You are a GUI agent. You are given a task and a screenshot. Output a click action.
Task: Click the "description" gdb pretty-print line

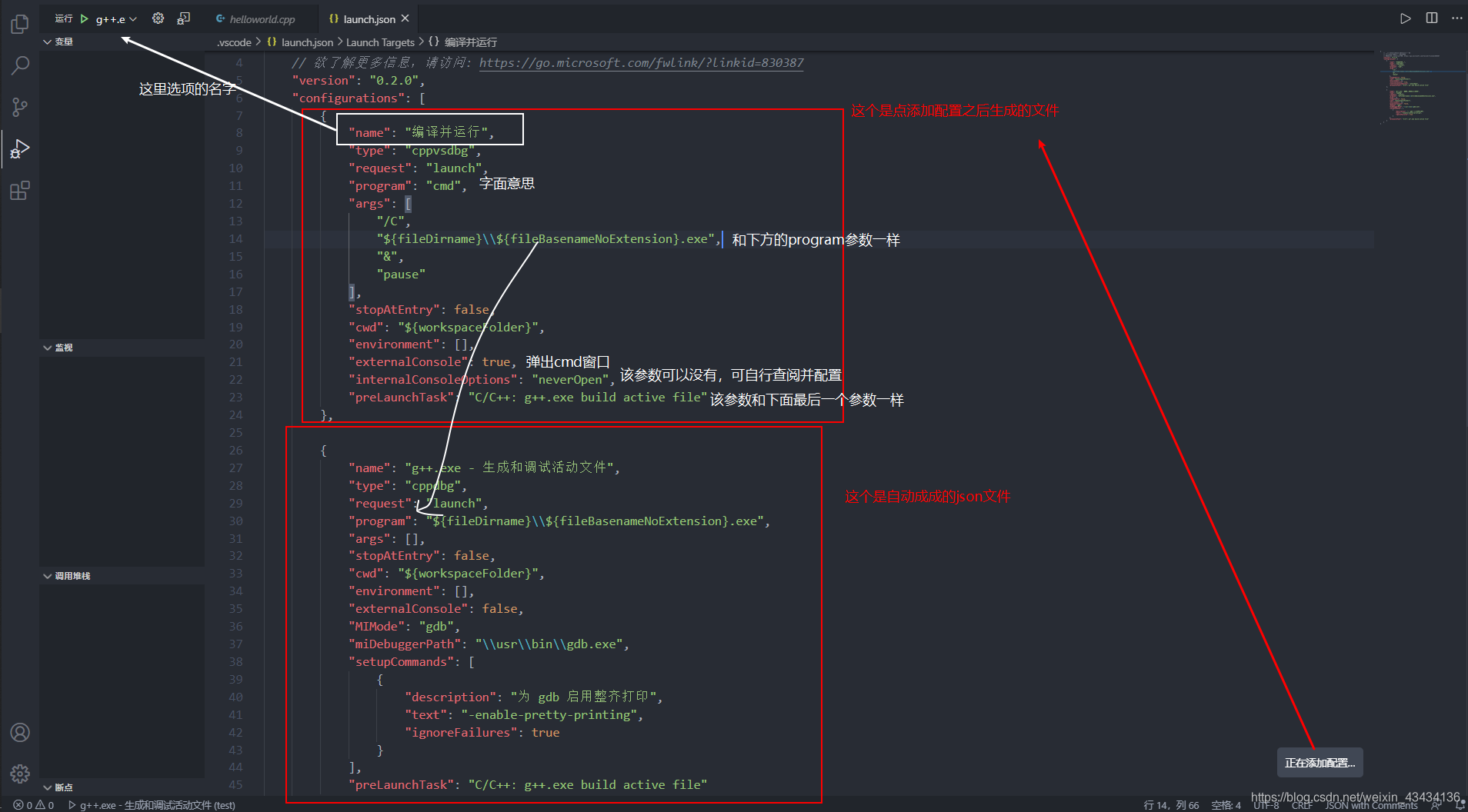pos(534,697)
